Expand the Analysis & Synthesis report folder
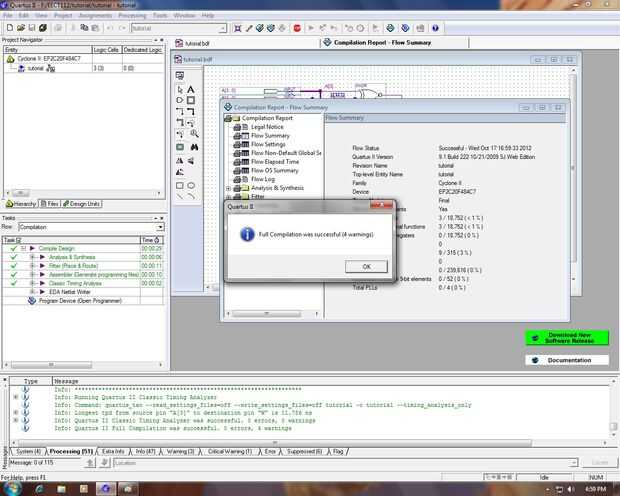Viewport: 620px width, 496px height. click(228, 188)
